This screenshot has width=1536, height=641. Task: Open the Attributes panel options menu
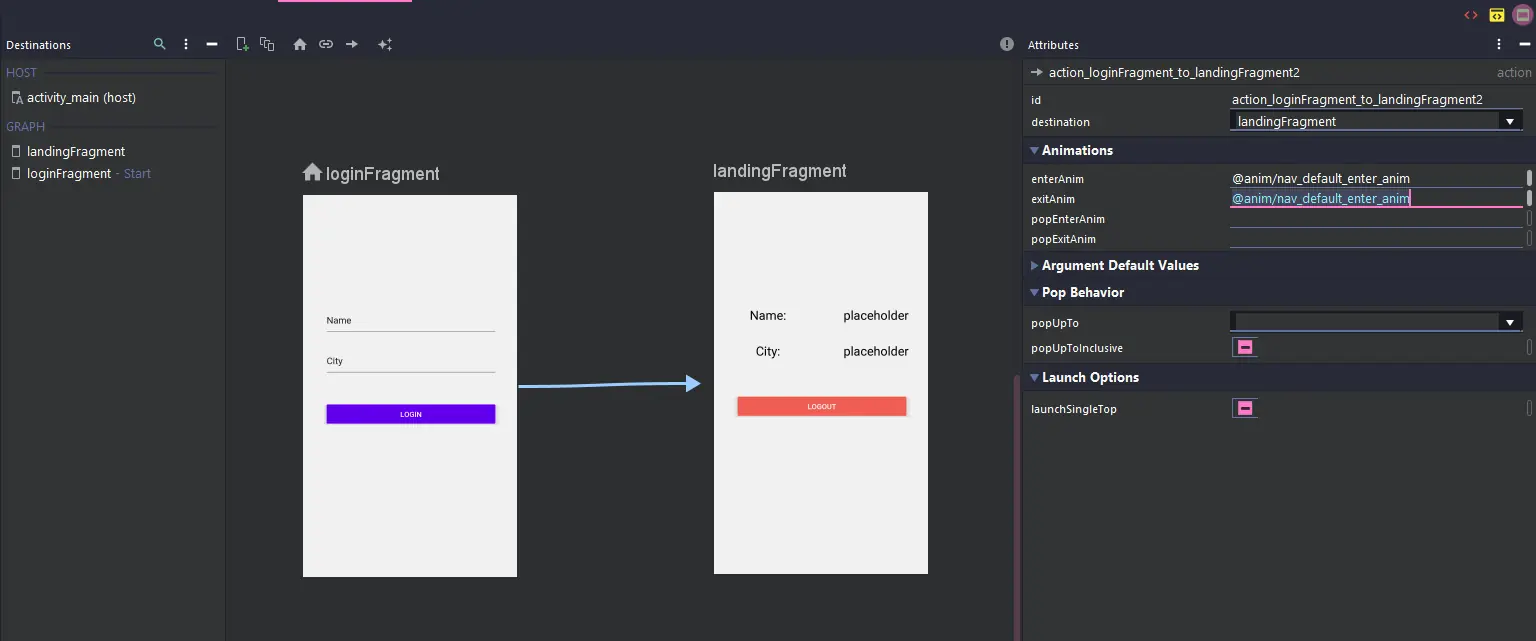tap(1498, 45)
